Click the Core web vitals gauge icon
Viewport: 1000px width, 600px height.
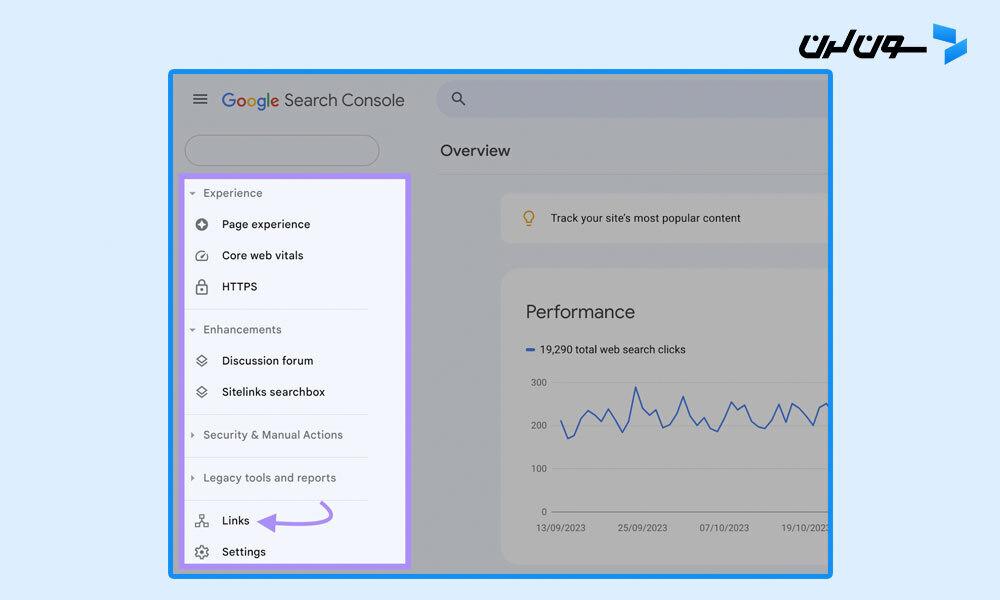(202, 256)
